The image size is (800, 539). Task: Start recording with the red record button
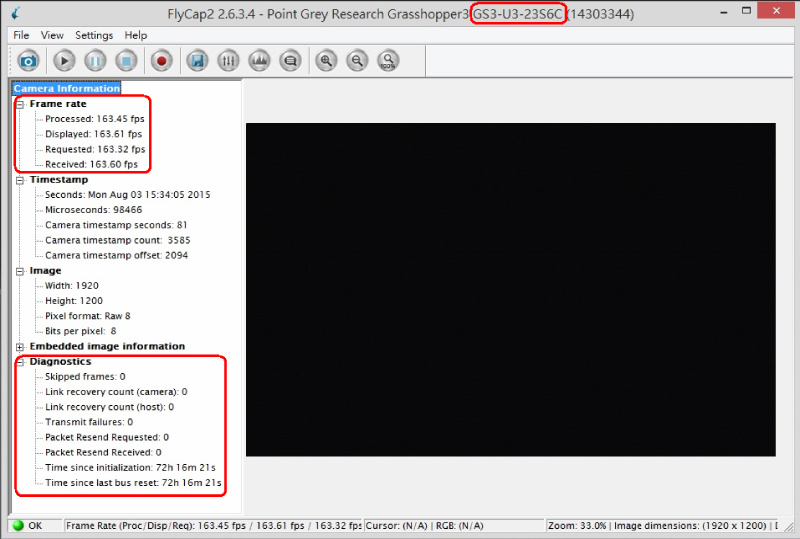point(162,61)
